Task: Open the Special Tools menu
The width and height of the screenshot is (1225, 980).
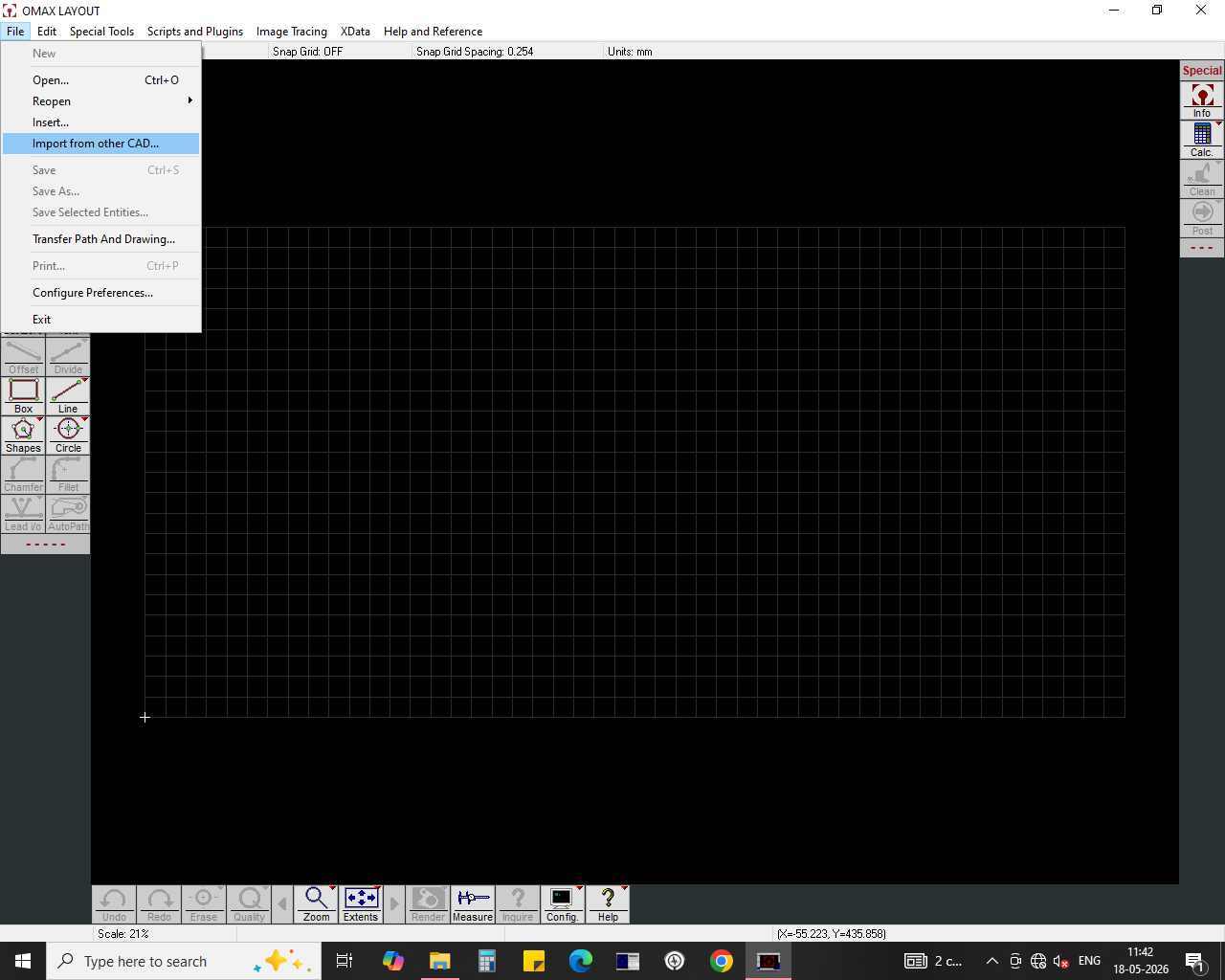Action: (x=101, y=32)
